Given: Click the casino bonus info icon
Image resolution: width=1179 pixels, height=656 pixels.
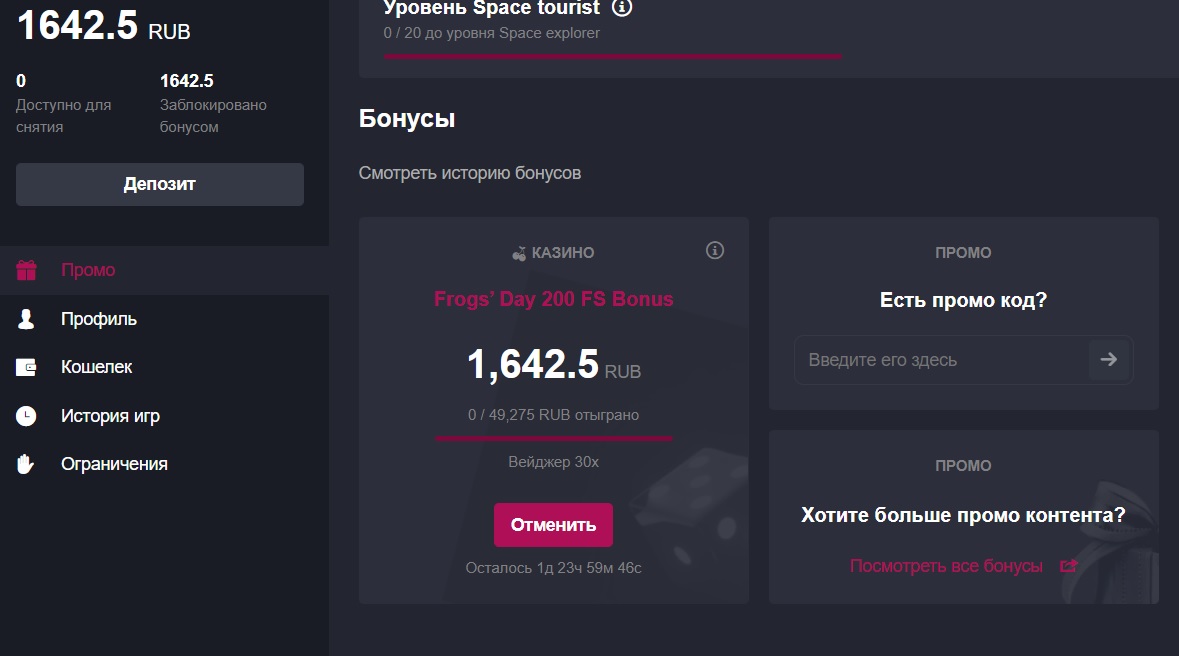Looking at the screenshot, I should pos(715,251).
